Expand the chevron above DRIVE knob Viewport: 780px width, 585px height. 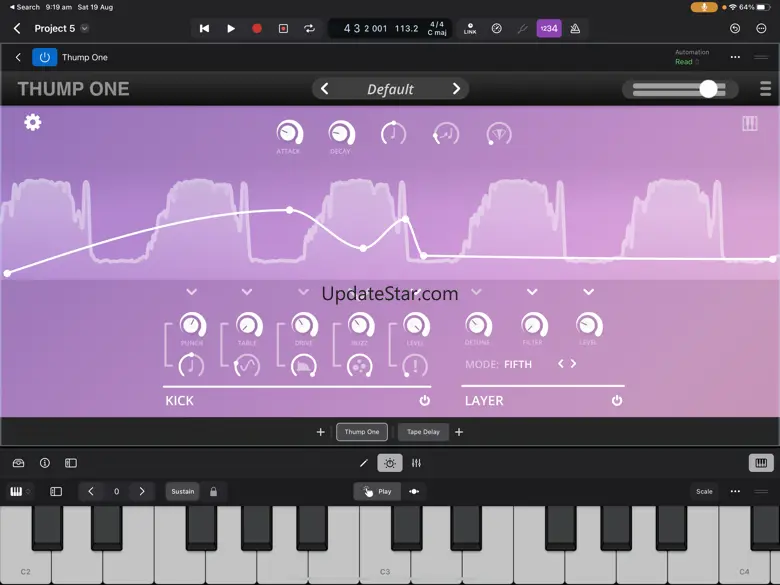303,292
